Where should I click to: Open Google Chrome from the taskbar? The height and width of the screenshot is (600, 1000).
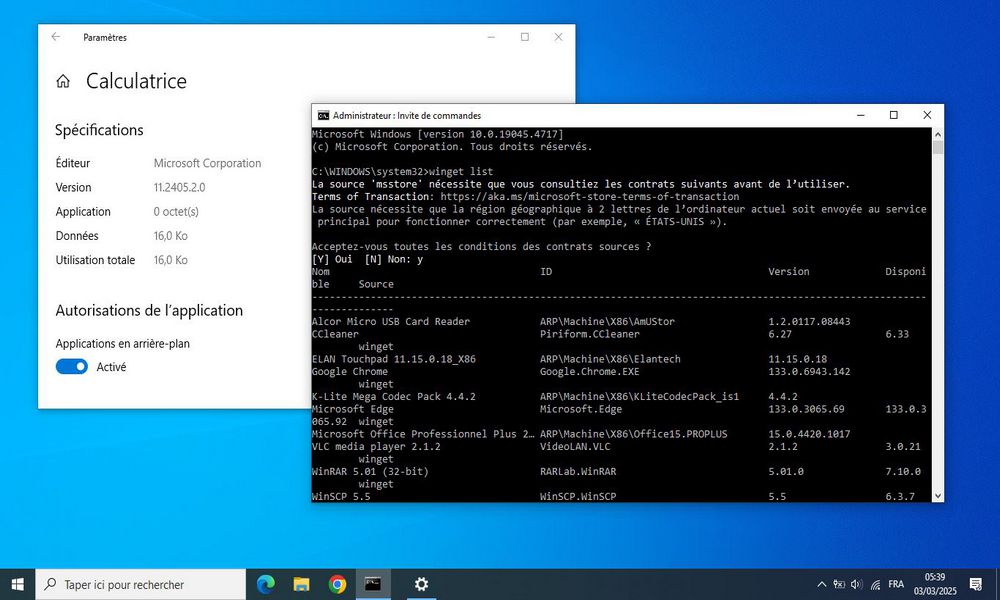[x=337, y=583]
